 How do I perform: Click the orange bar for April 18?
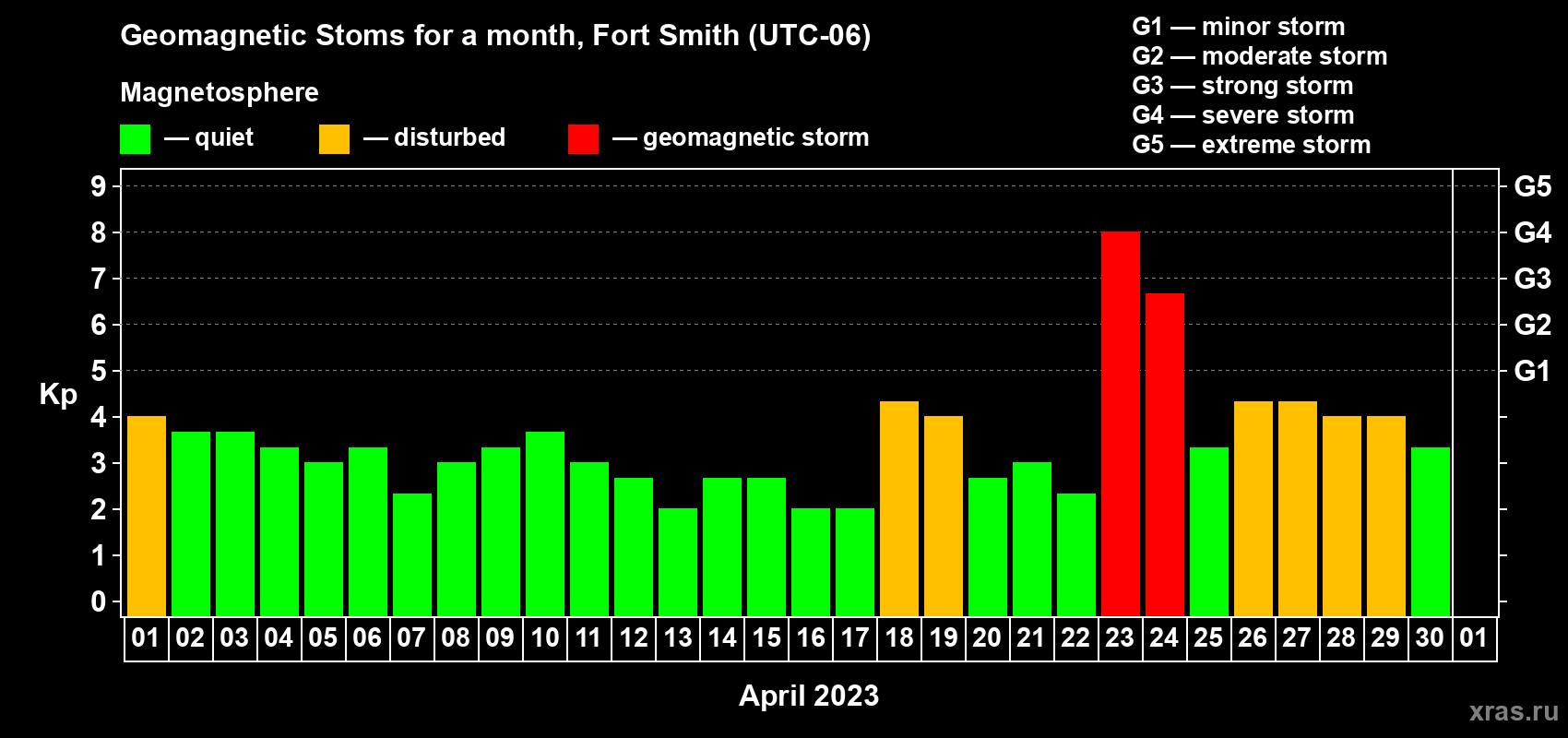pyautogui.click(x=899, y=509)
